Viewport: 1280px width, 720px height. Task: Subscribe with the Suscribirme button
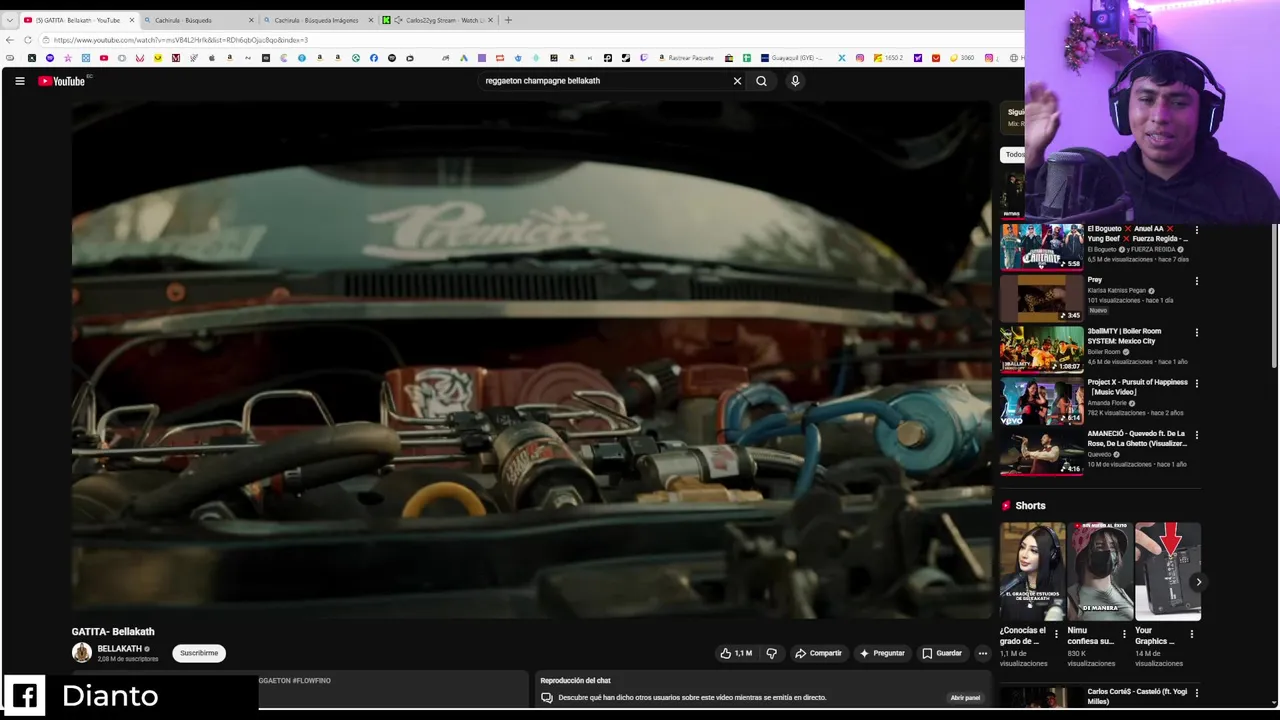click(x=199, y=653)
